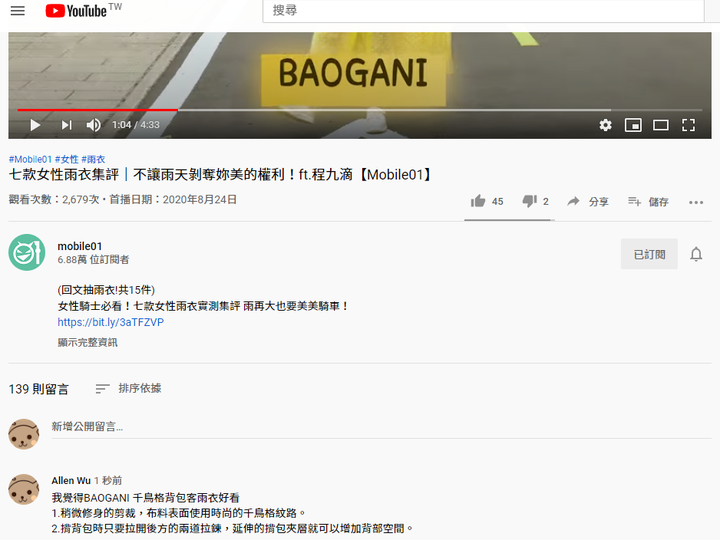
Task: Open Allen Wu commenter avatar
Action: point(24,489)
